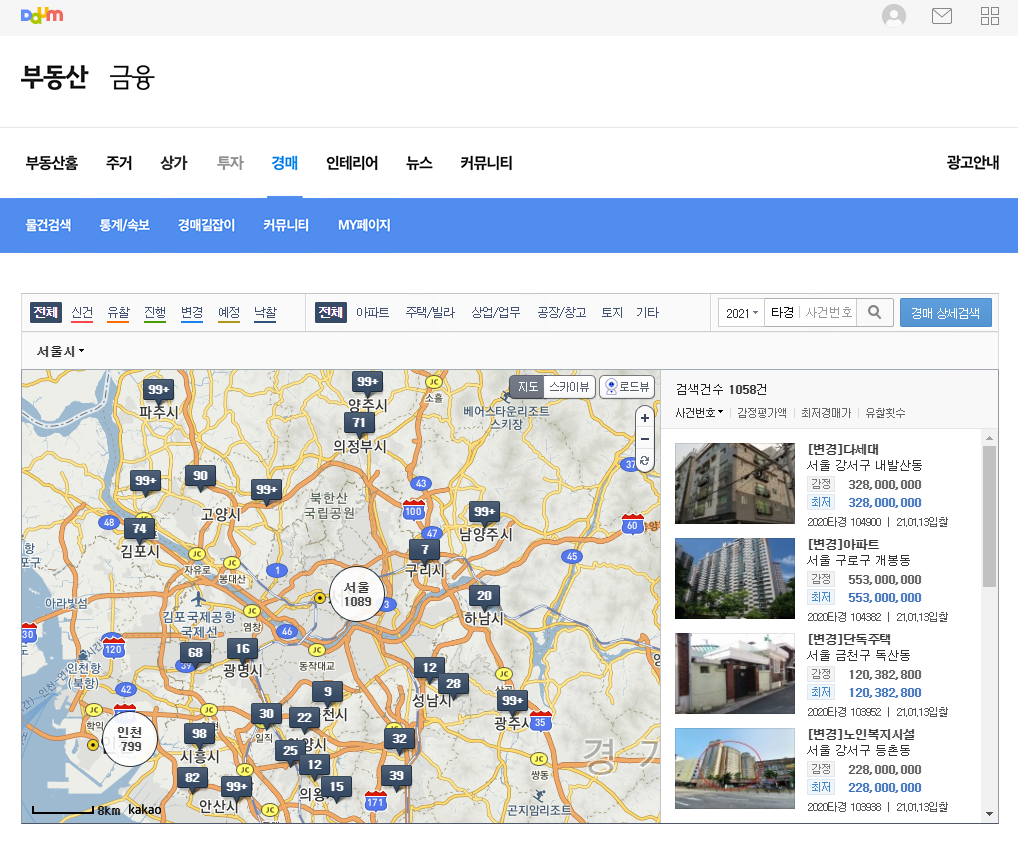Filter status by 전체 (all statuses)

tap(45, 312)
